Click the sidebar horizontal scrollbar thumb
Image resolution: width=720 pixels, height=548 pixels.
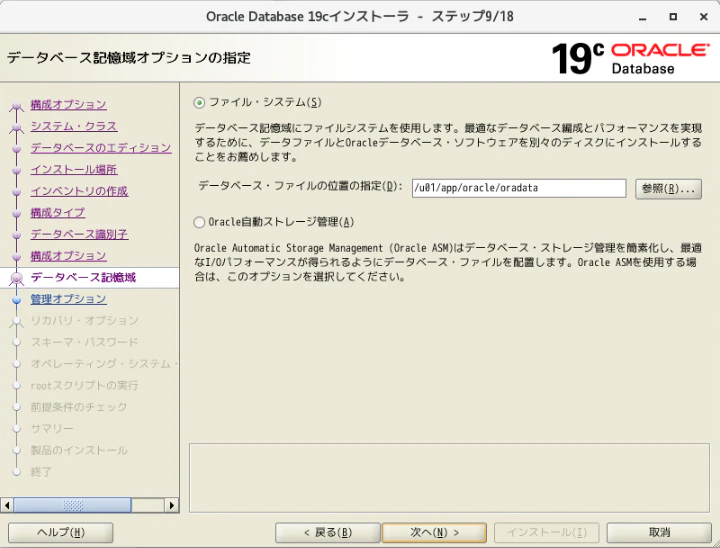[72, 505]
